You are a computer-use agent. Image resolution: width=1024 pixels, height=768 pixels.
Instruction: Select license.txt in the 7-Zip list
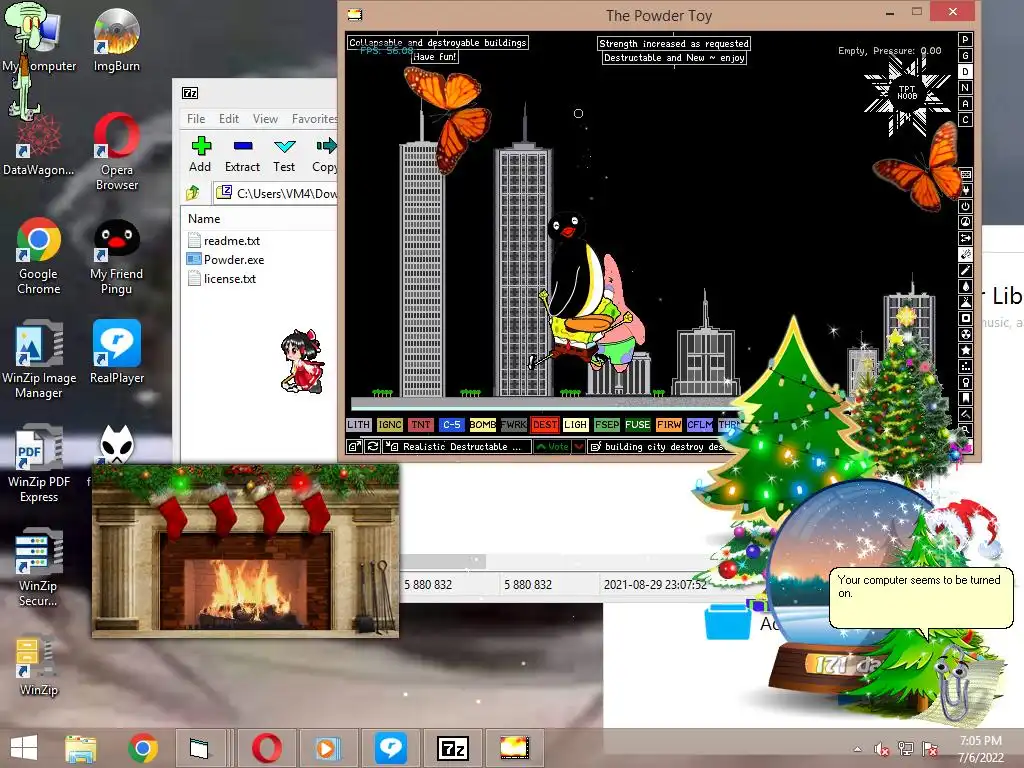tap(222, 279)
